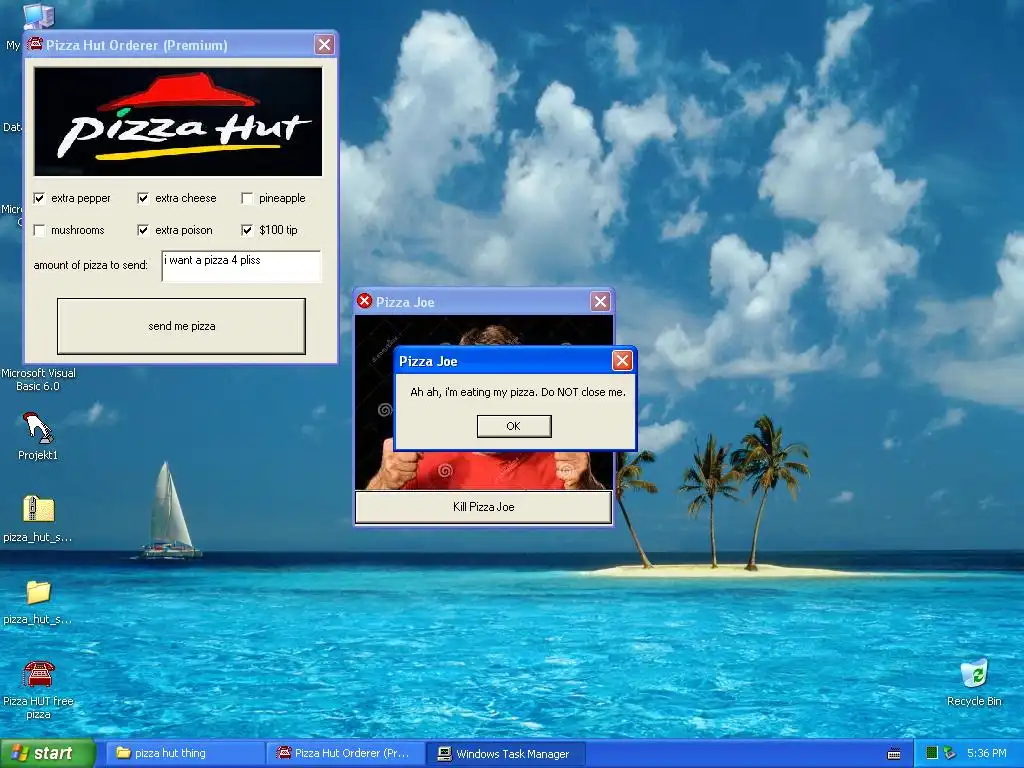Select the Pizza HUT free pizza icon
1024x768 pixels.
click(38, 689)
